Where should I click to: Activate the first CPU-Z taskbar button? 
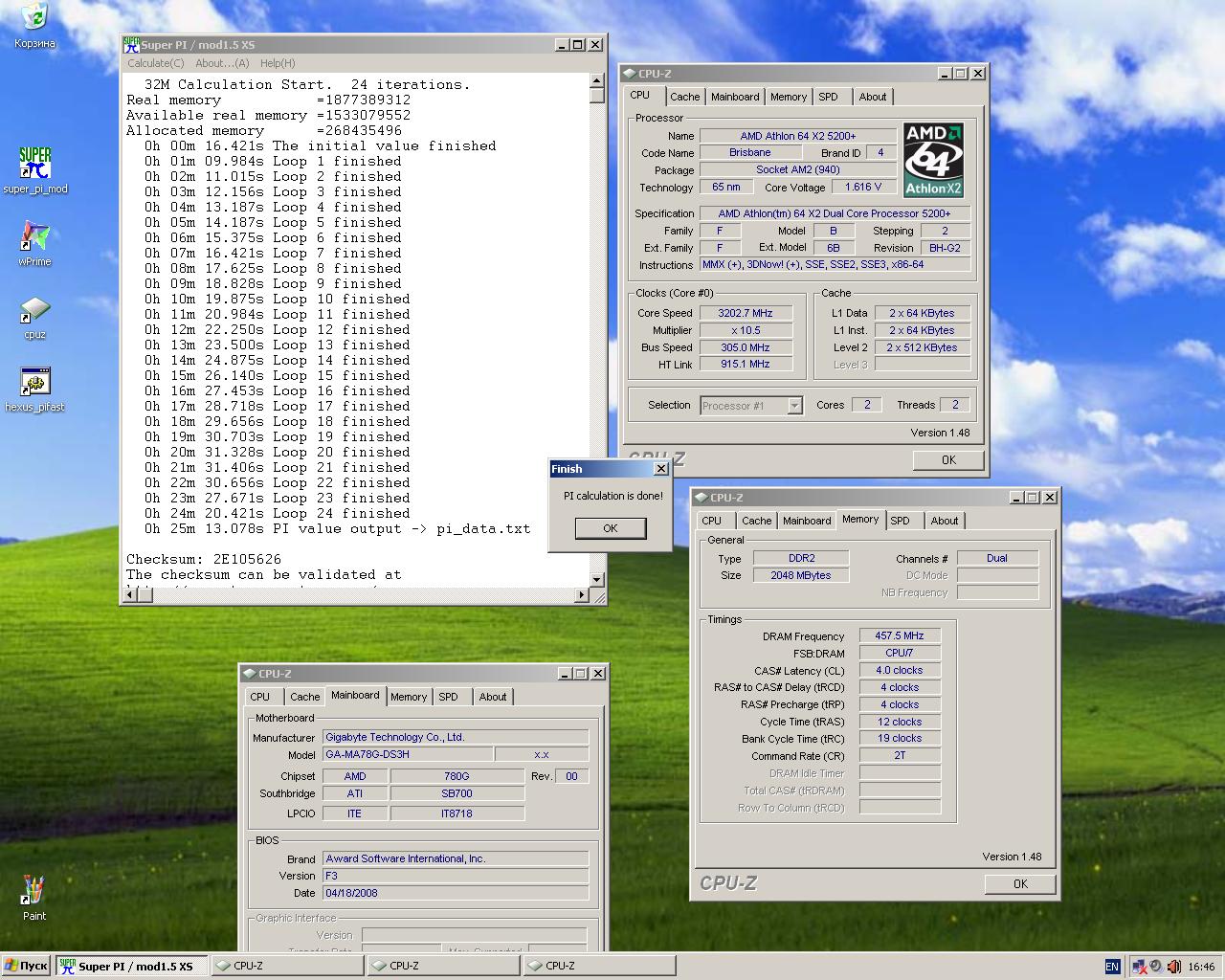[x=287, y=967]
